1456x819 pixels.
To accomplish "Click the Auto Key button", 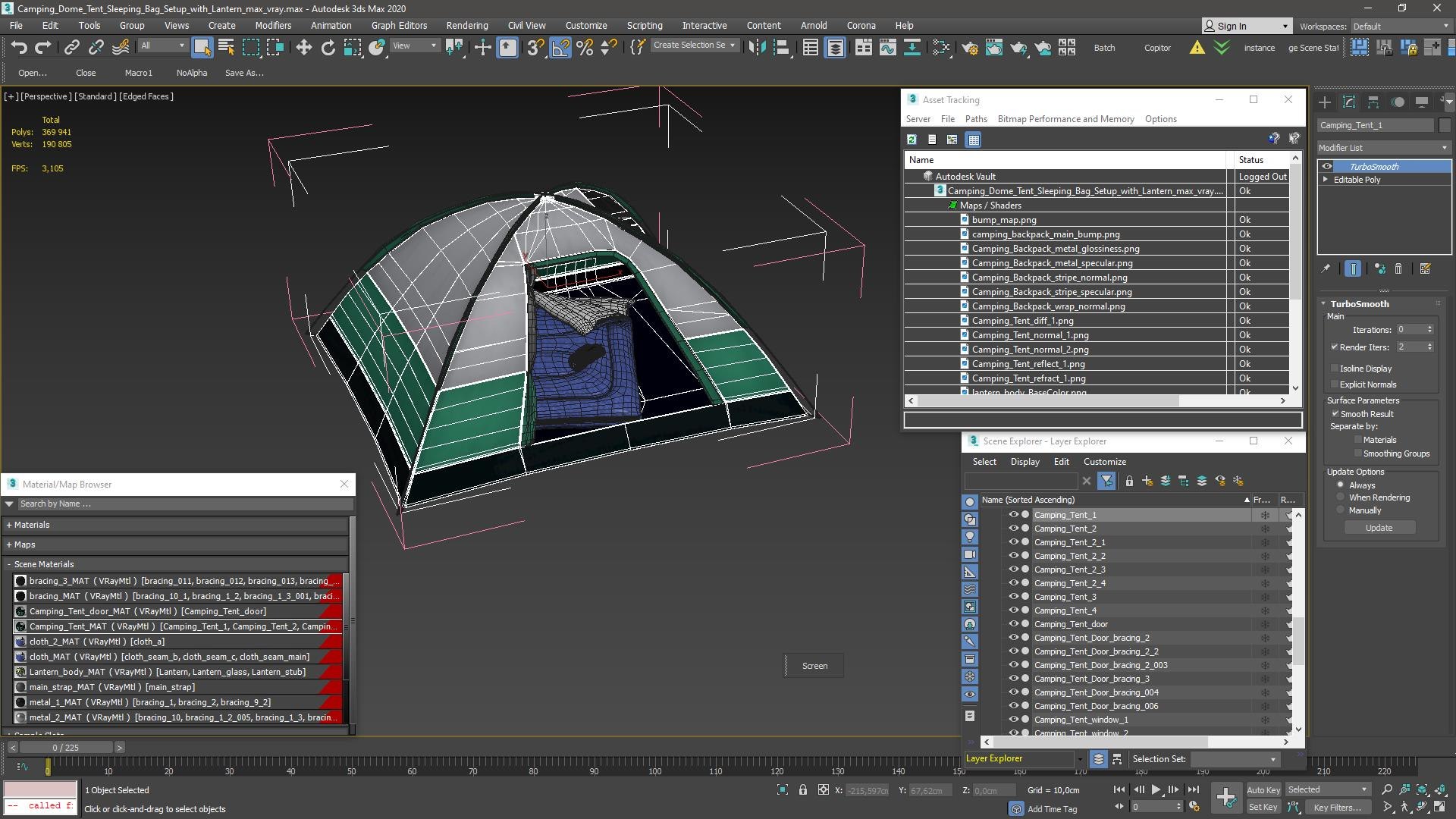I will pyautogui.click(x=1263, y=790).
